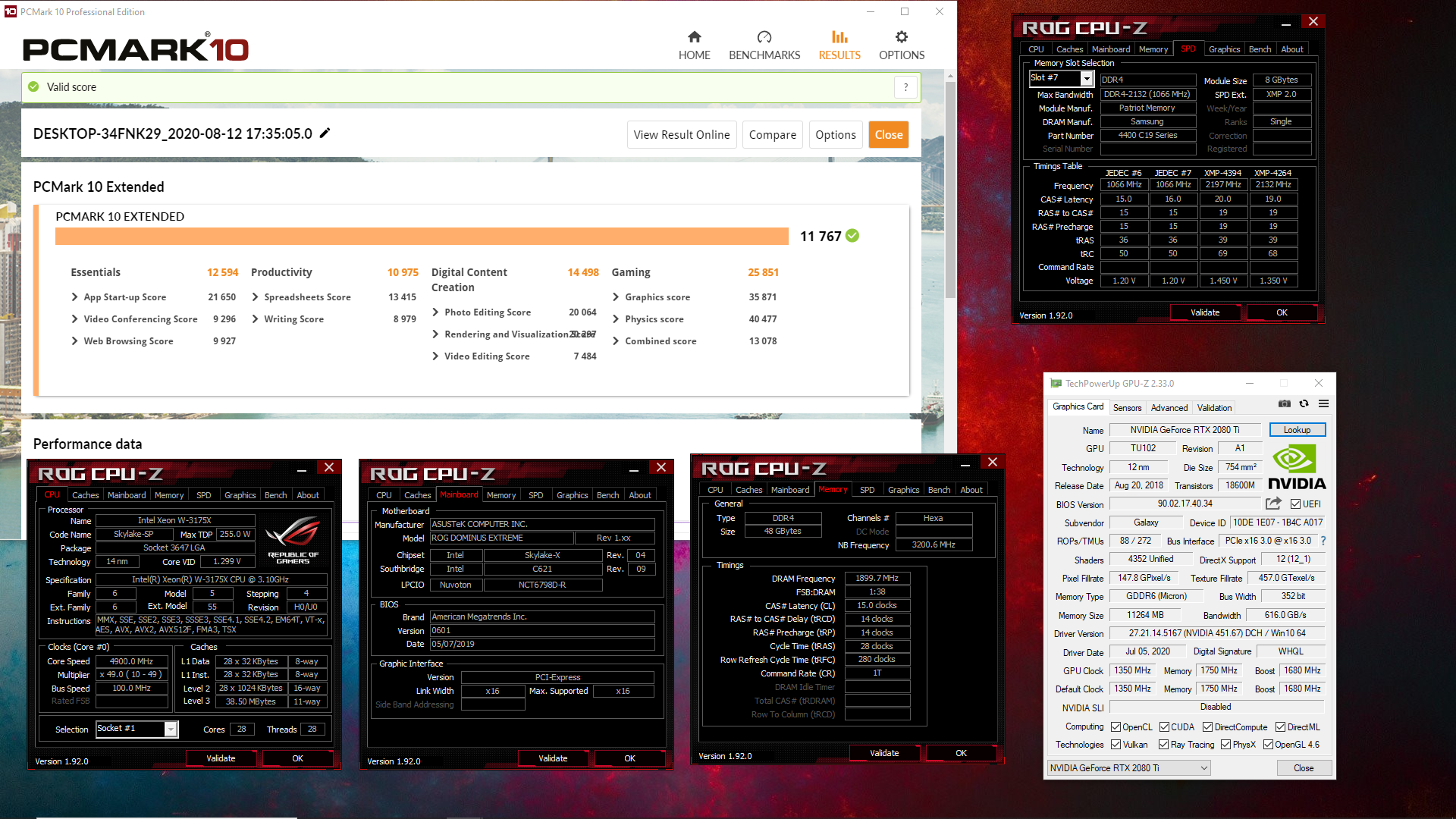This screenshot has width=1456, height=819.
Task: Open Bench tab in SPD CPU-Z window
Action: [1260, 49]
